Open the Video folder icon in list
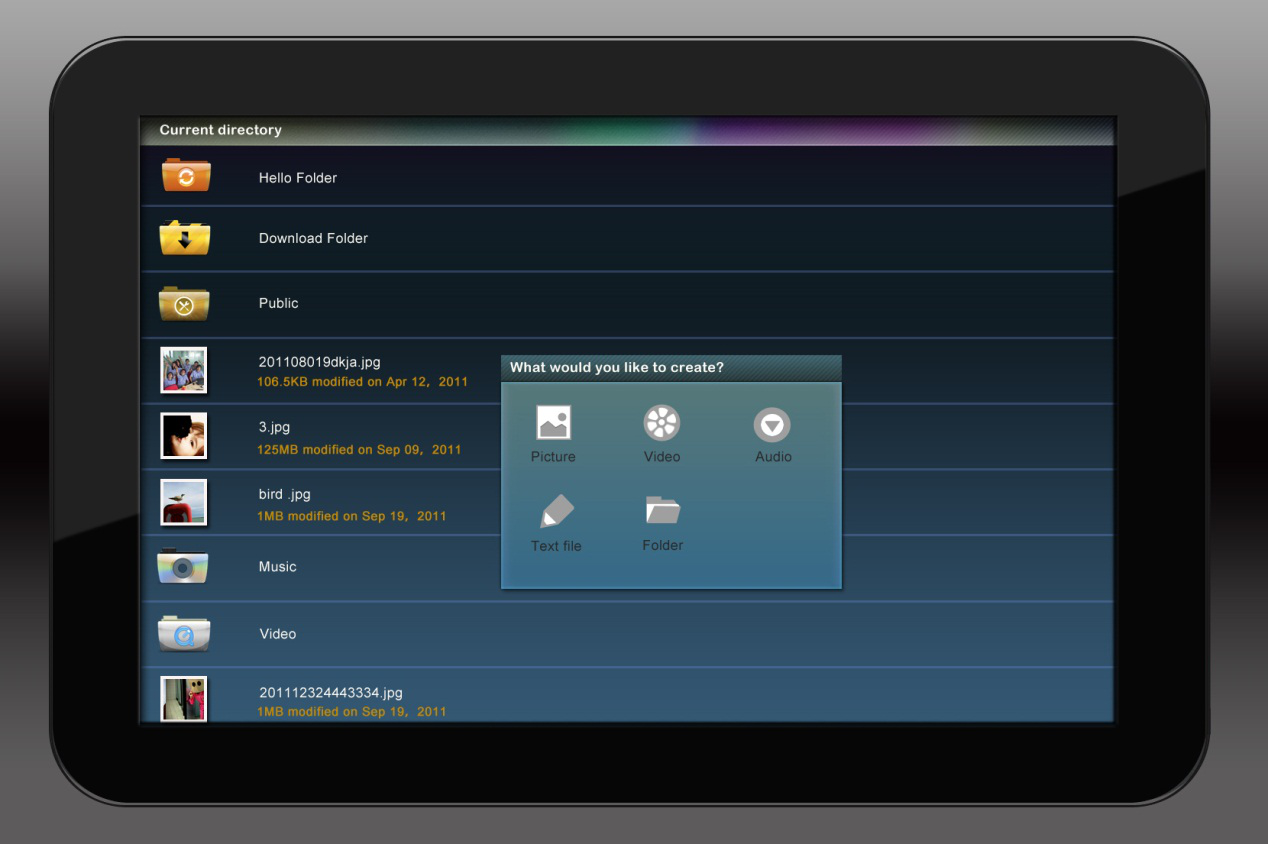This screenshot has width=1268, height=844. pos(184,634)
